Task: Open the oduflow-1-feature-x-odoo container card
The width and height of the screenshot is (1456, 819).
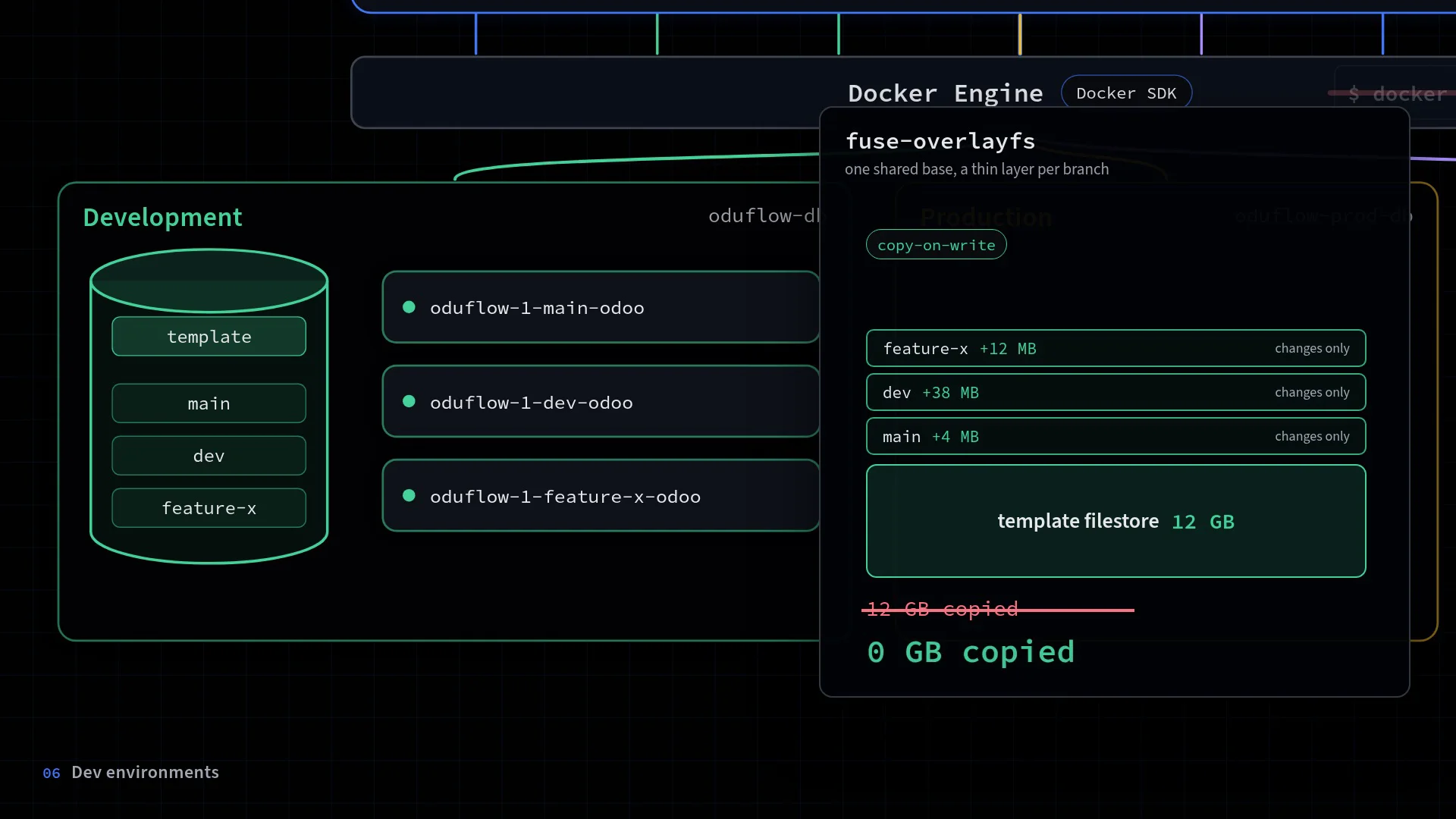Action: click(x=601, y=496)
